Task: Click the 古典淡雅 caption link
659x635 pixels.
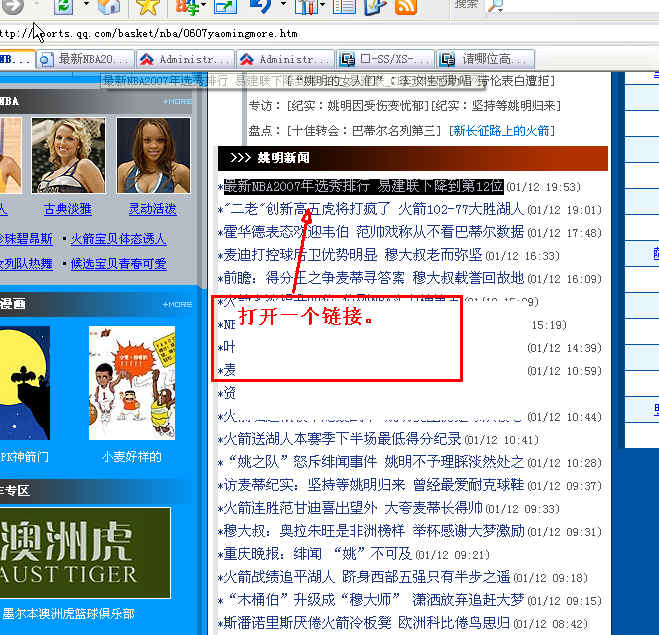Action: click(x=68, y=209)
